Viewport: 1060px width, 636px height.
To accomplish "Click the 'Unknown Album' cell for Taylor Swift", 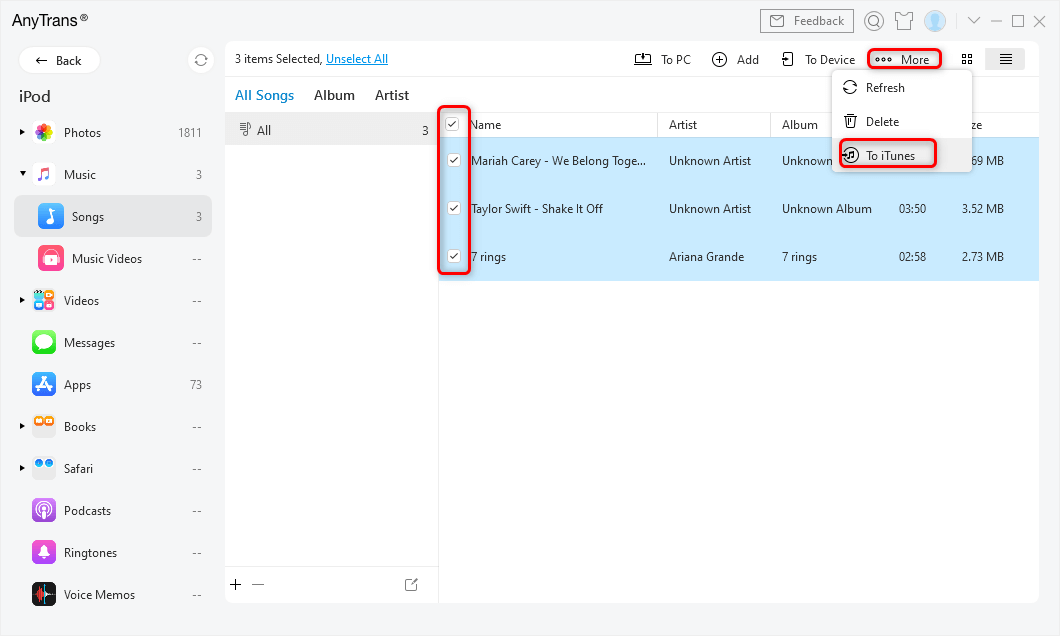I will click(x=827, y=209).
